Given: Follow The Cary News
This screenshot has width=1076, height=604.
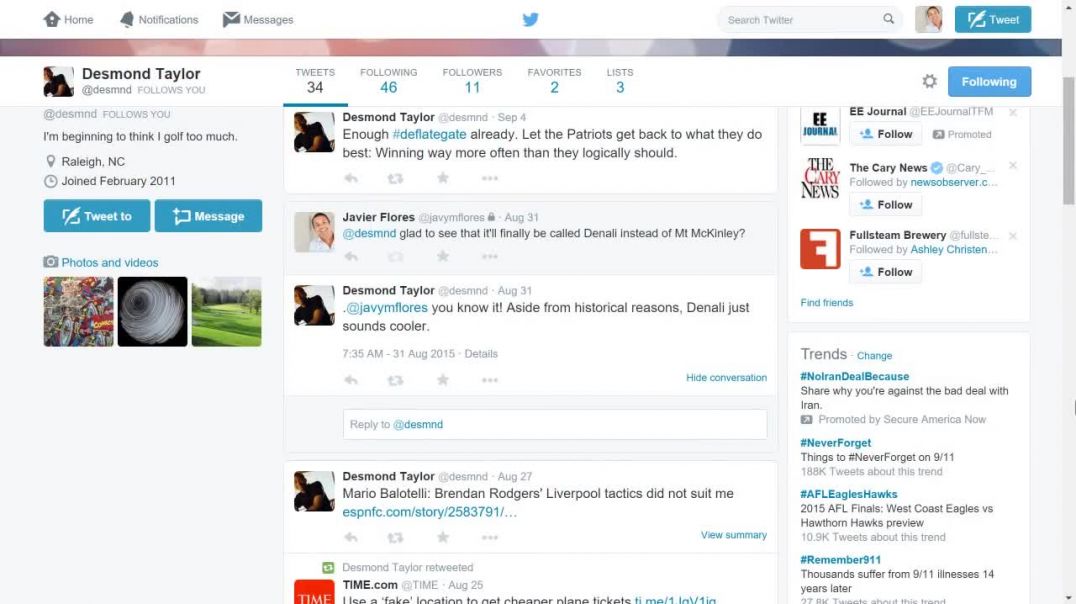Looking at the screenshot, I should 886,205.
